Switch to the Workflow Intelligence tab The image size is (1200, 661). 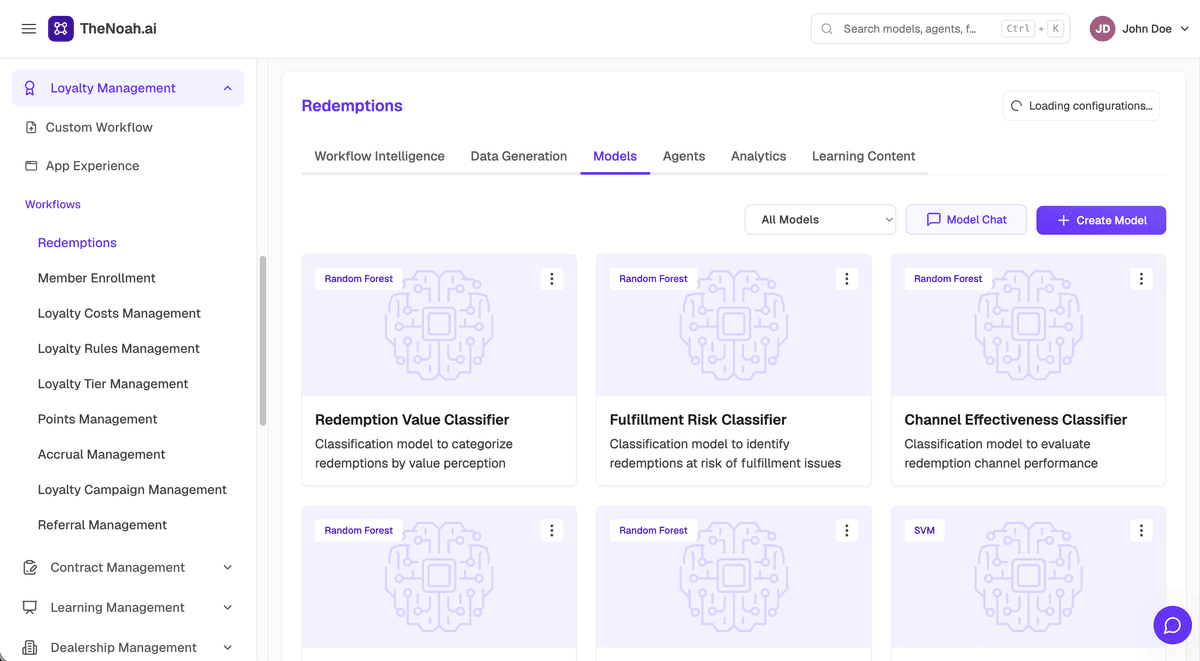(x=379, y=156)
